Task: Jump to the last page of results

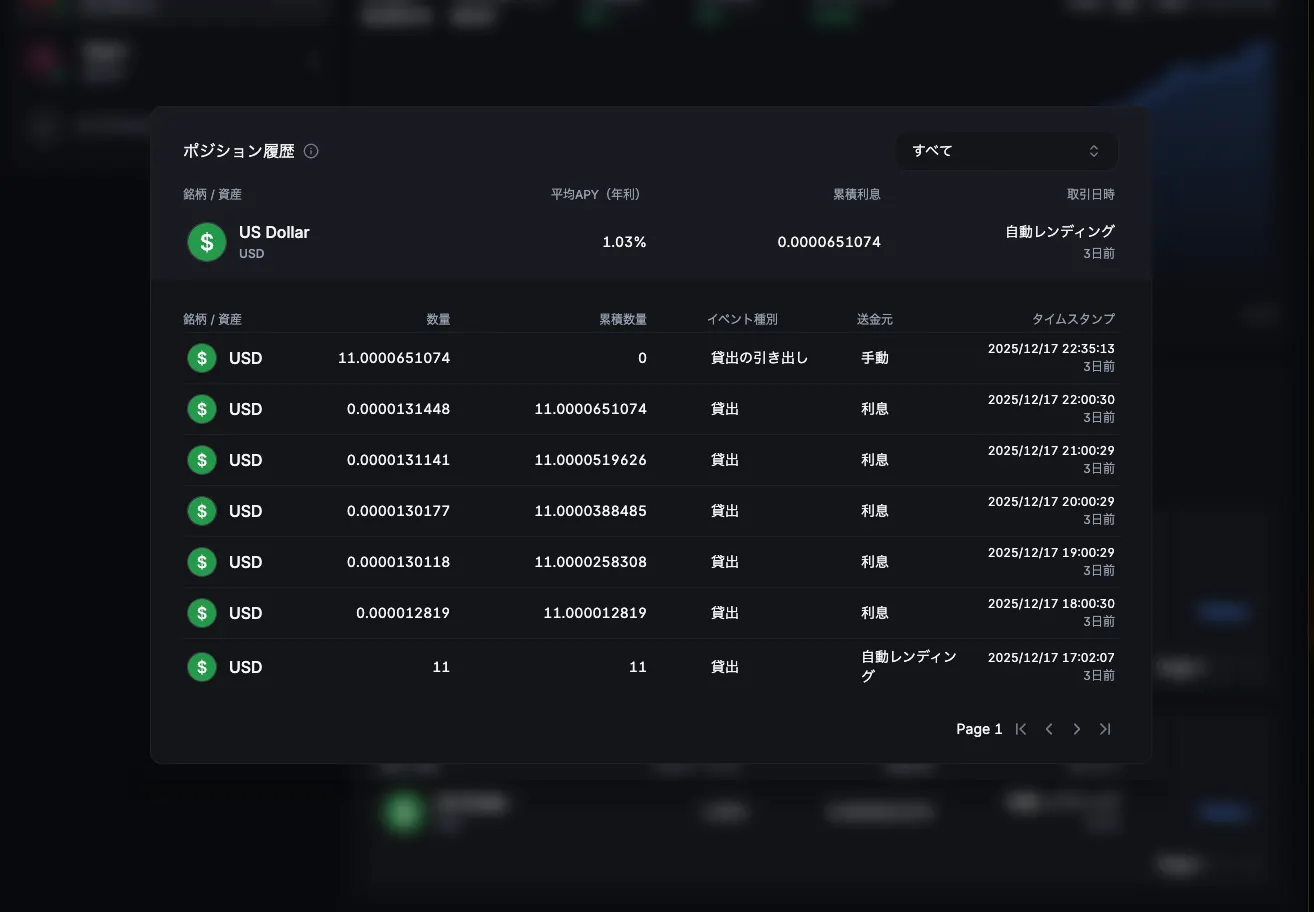Action: 1105,729
